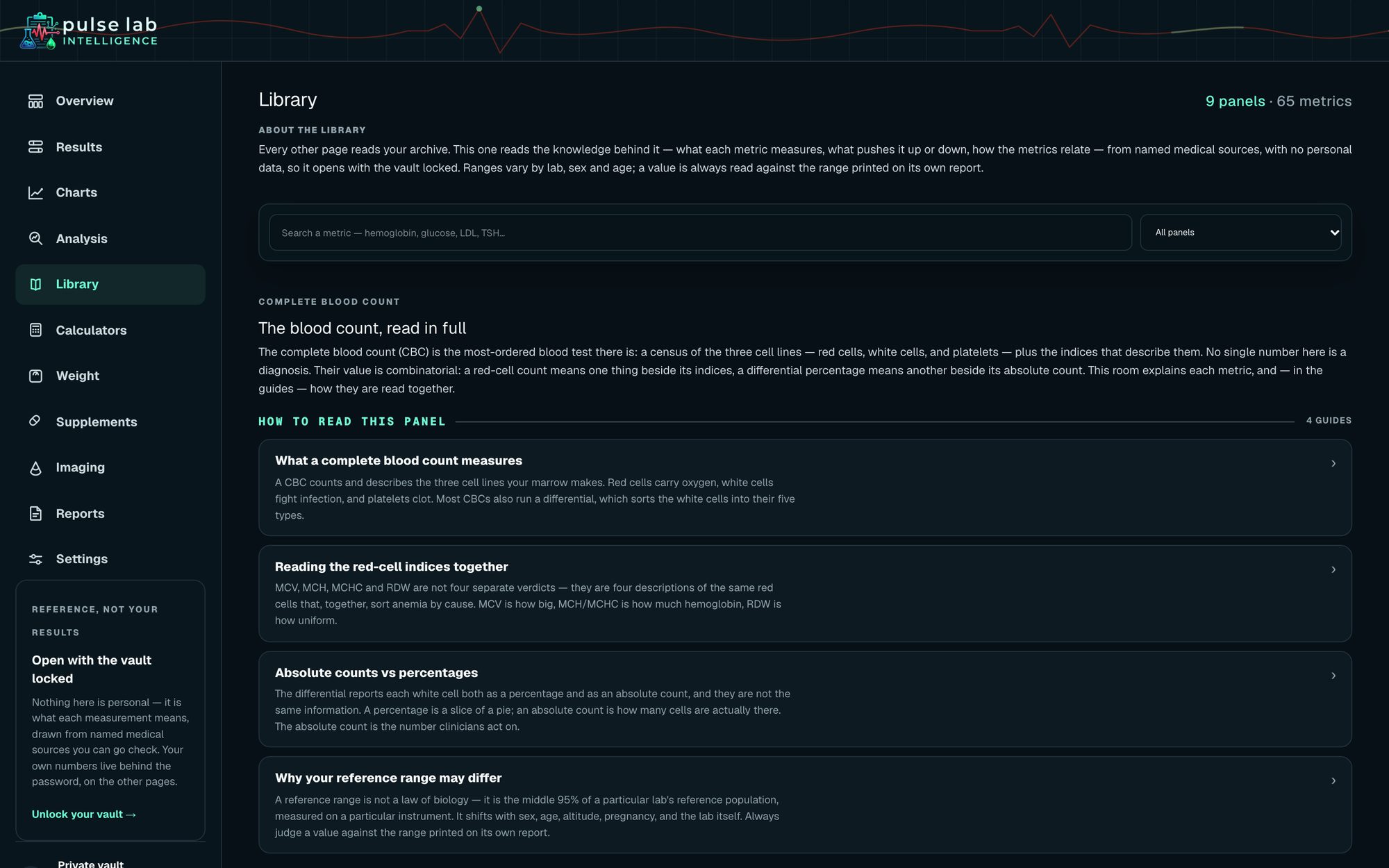Image resolution: width=1389 pixels, height=868 pixels.
Task: Click the Supplements pill icon
Action: click(35, 422)
